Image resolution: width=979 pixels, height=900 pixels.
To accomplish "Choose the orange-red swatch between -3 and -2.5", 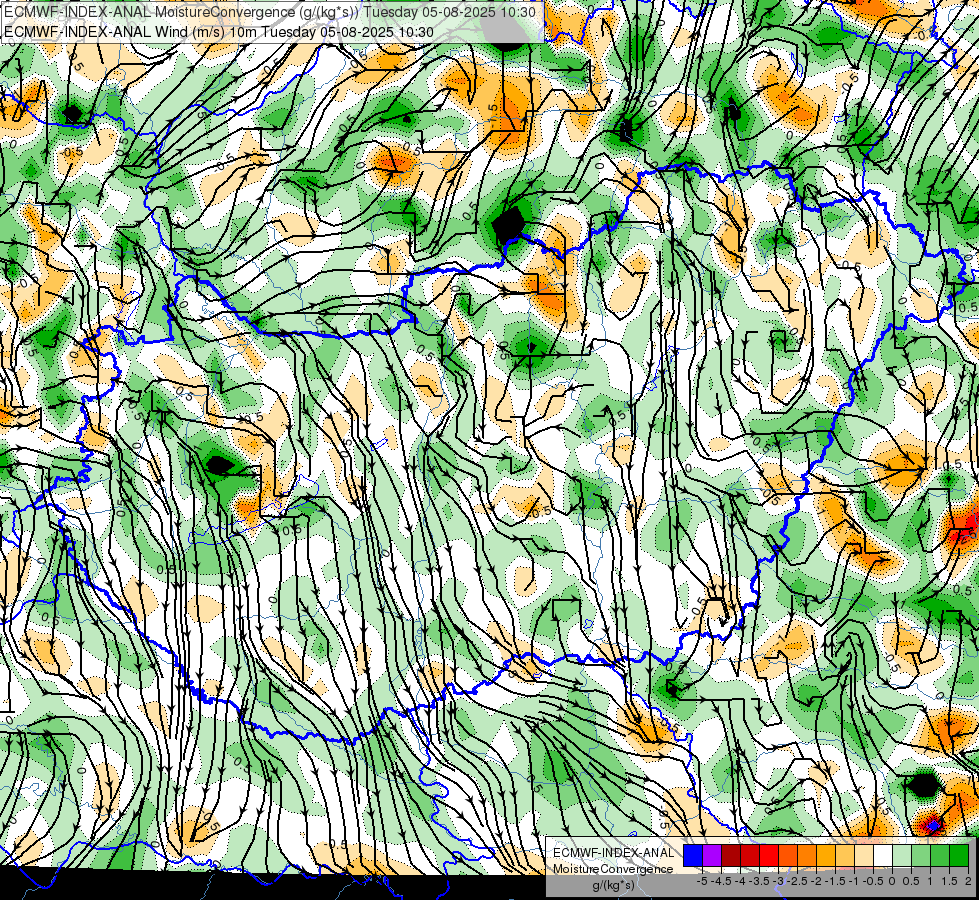I will (788, 855).
